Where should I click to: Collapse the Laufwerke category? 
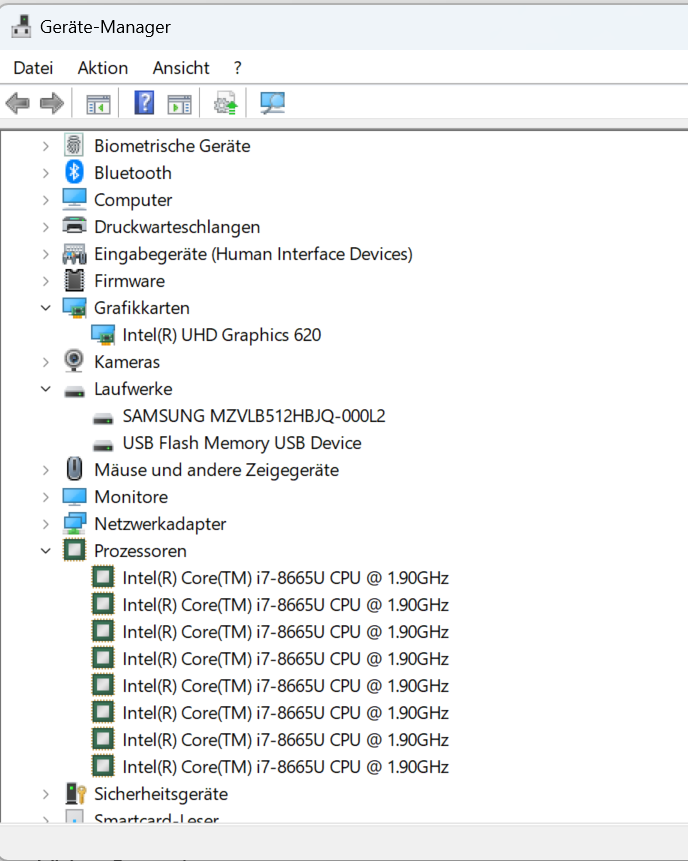46,389
